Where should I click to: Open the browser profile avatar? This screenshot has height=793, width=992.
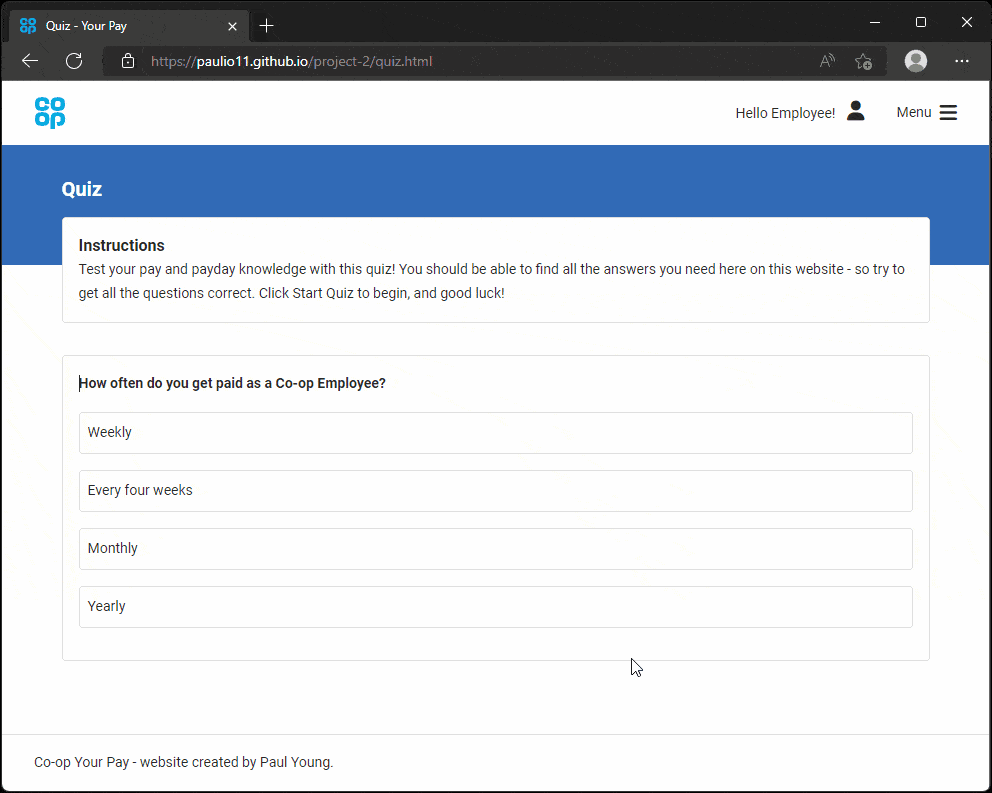tap(915, 61)
